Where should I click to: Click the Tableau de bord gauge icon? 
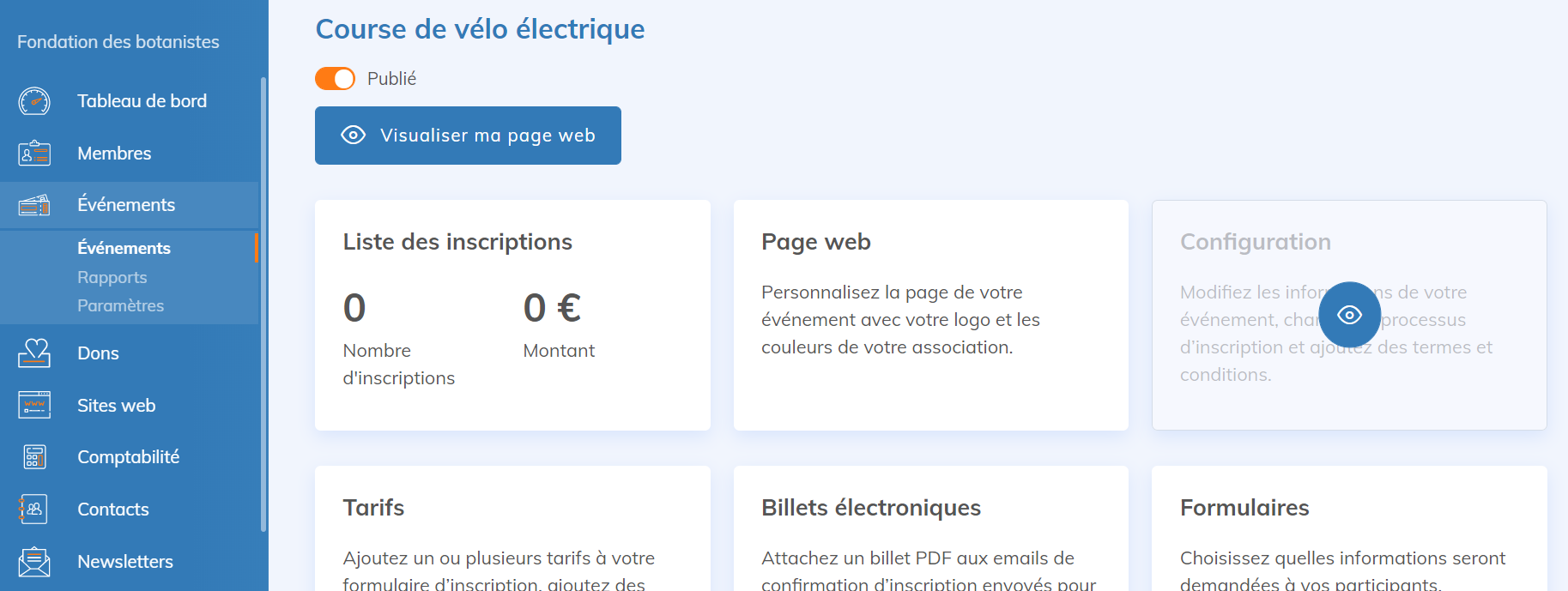34,101
